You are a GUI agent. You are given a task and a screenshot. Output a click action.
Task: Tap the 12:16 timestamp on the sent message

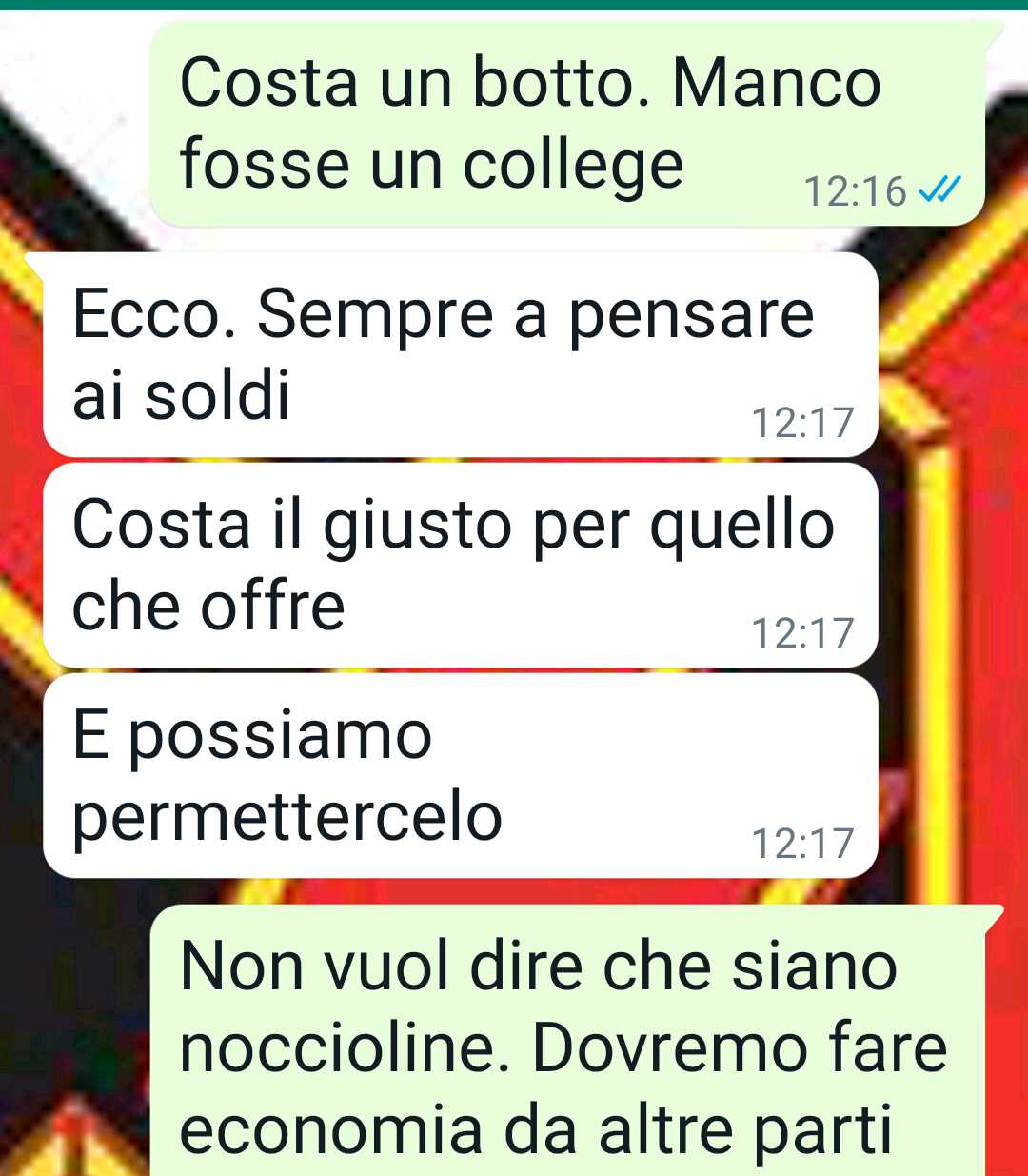coord(855,191)
